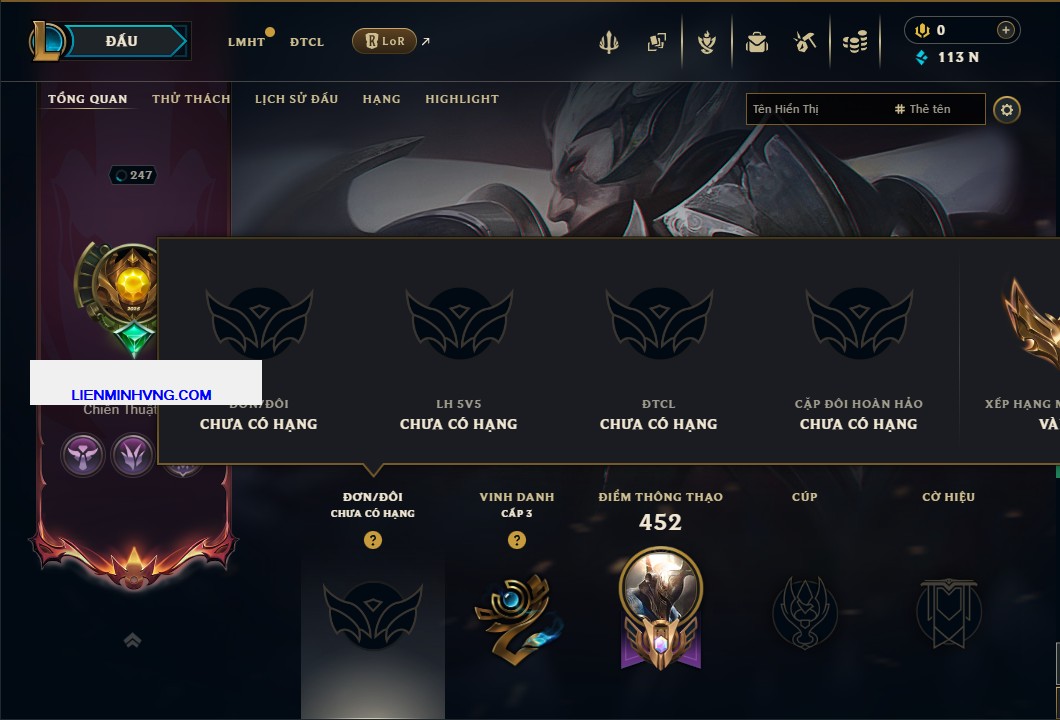
Task: Expand the profile card up chevron
Action: pos(132,640)
